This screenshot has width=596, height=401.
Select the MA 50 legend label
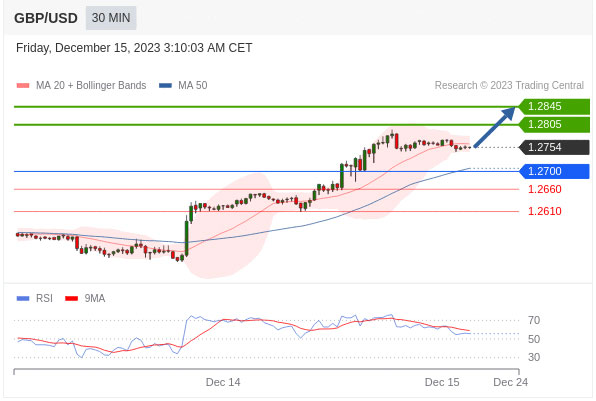[x=193, y=86]
